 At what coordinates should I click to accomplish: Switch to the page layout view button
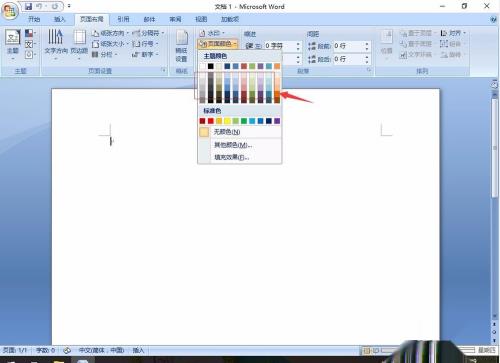(366, 350)
